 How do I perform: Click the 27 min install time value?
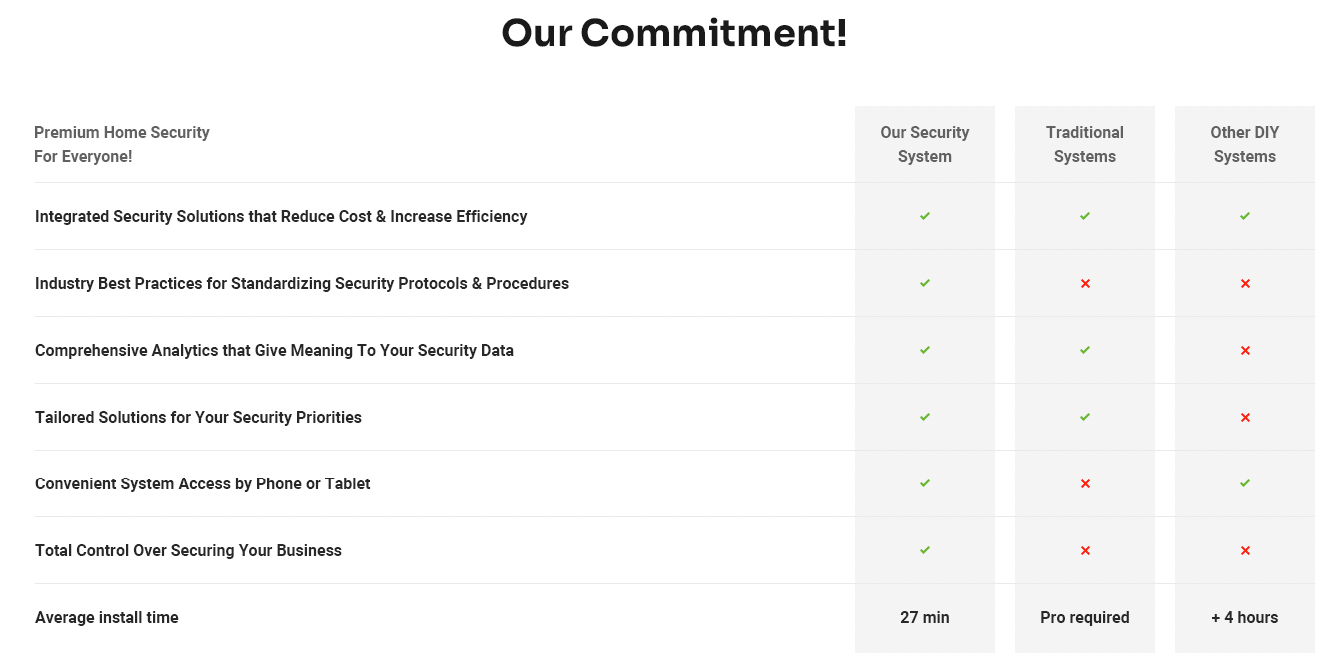tap(925, 617)
